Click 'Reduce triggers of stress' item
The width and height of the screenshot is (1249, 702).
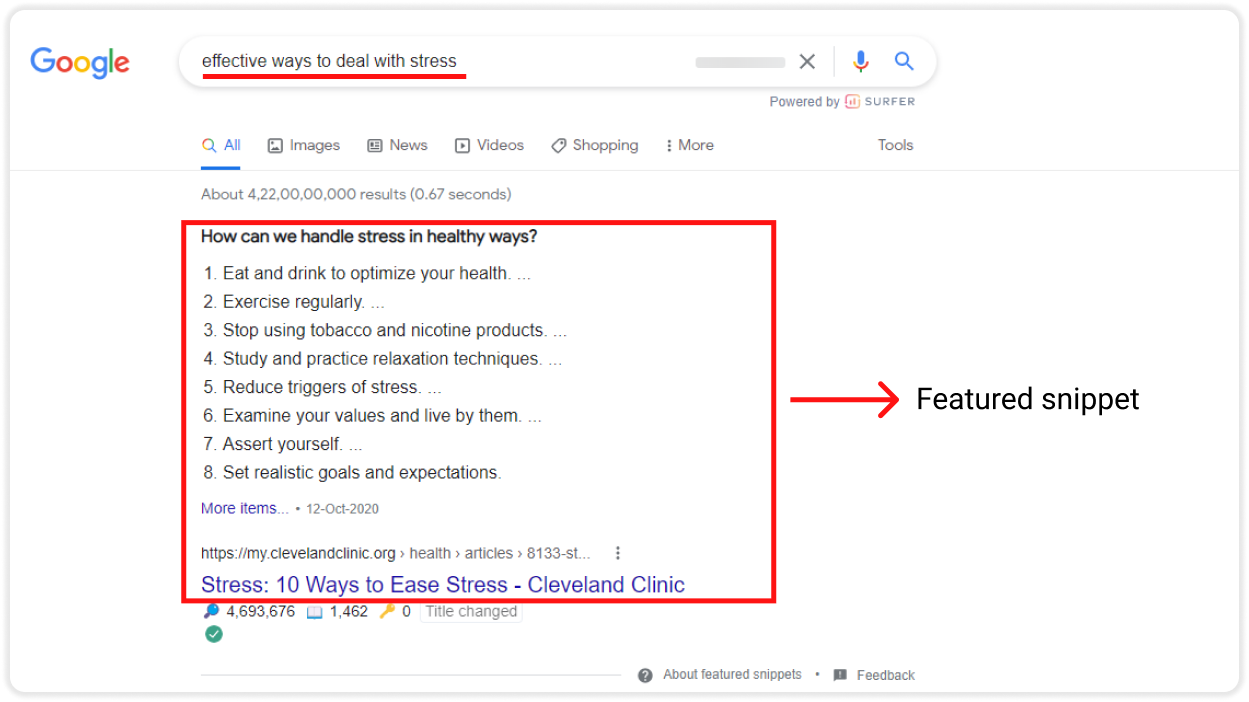click(x=322, y=387)
